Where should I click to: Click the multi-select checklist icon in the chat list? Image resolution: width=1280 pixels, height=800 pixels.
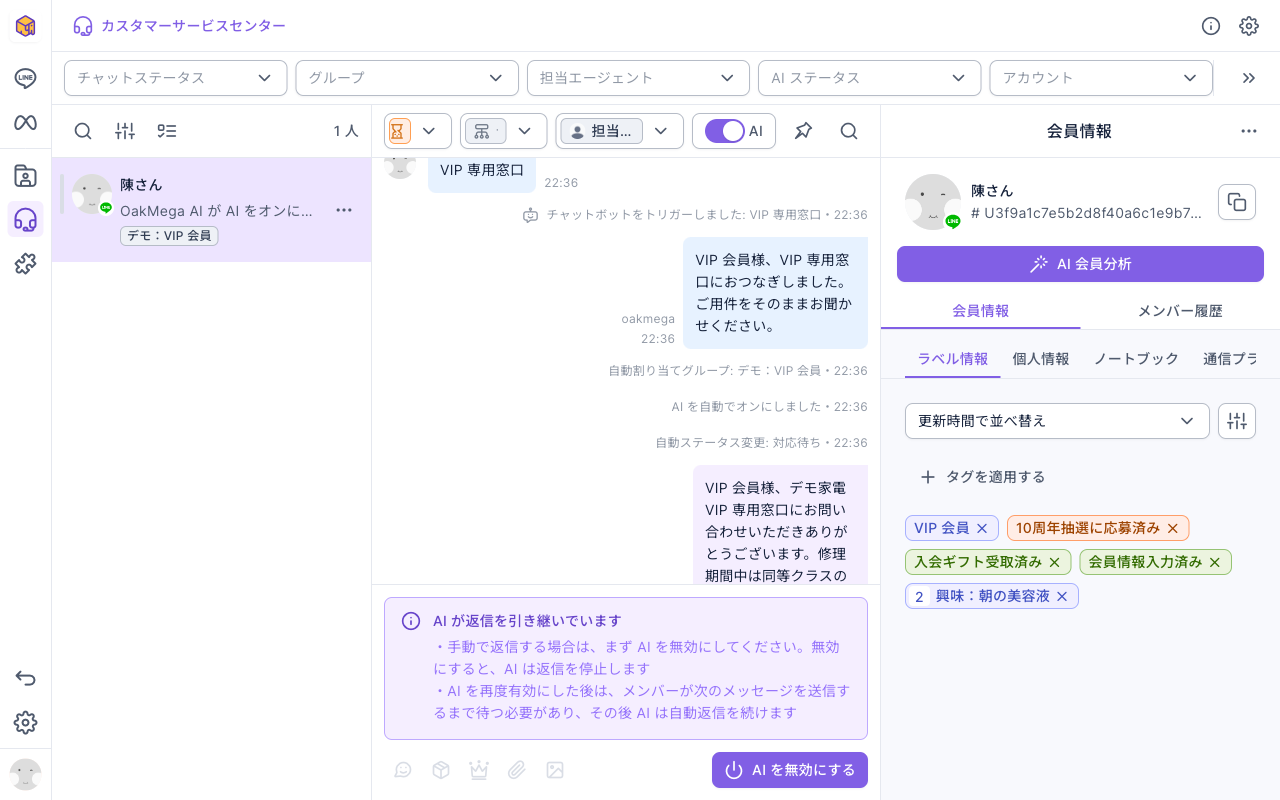167,131
